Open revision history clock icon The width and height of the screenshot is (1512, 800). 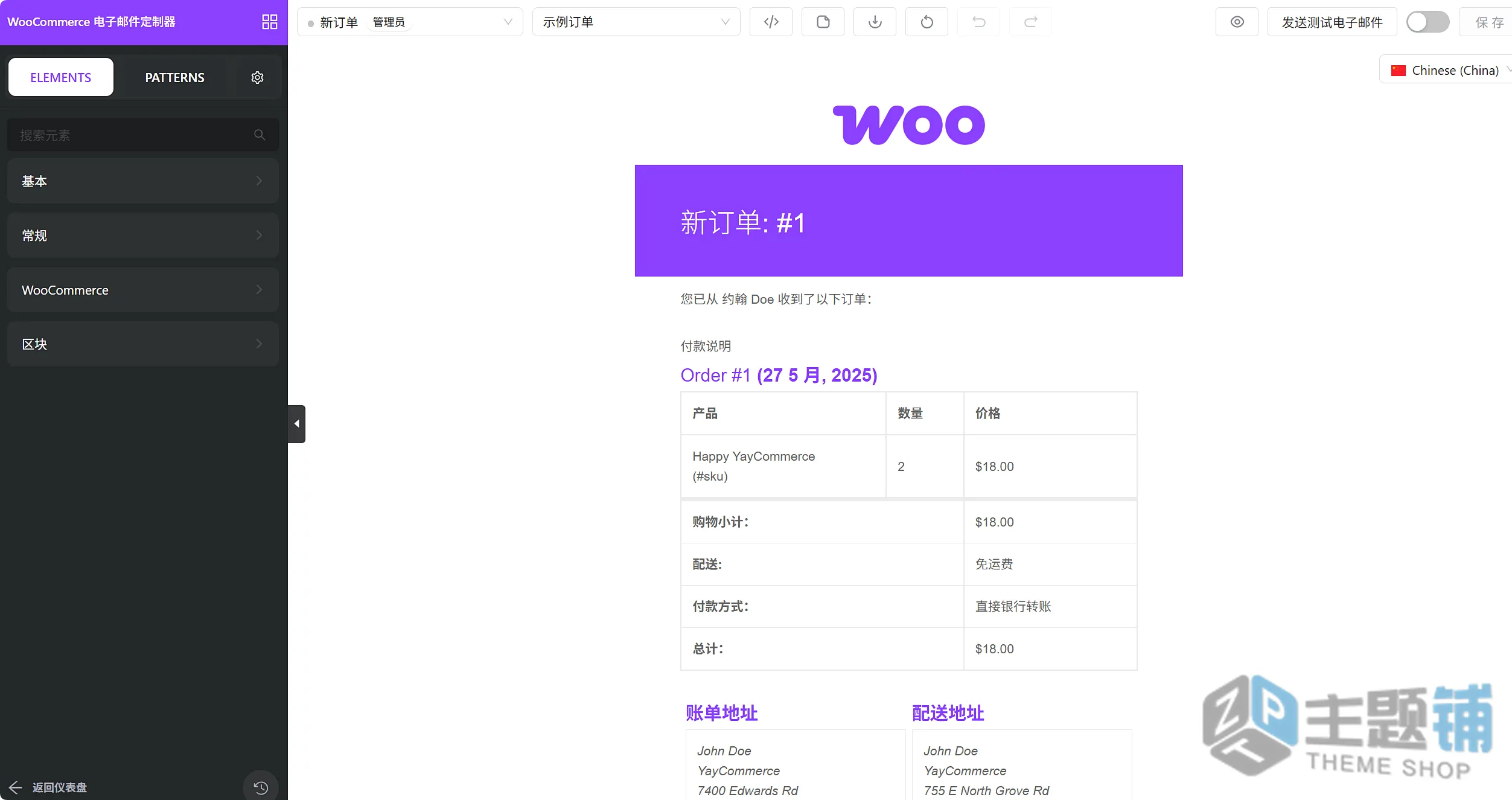point(260,787)
